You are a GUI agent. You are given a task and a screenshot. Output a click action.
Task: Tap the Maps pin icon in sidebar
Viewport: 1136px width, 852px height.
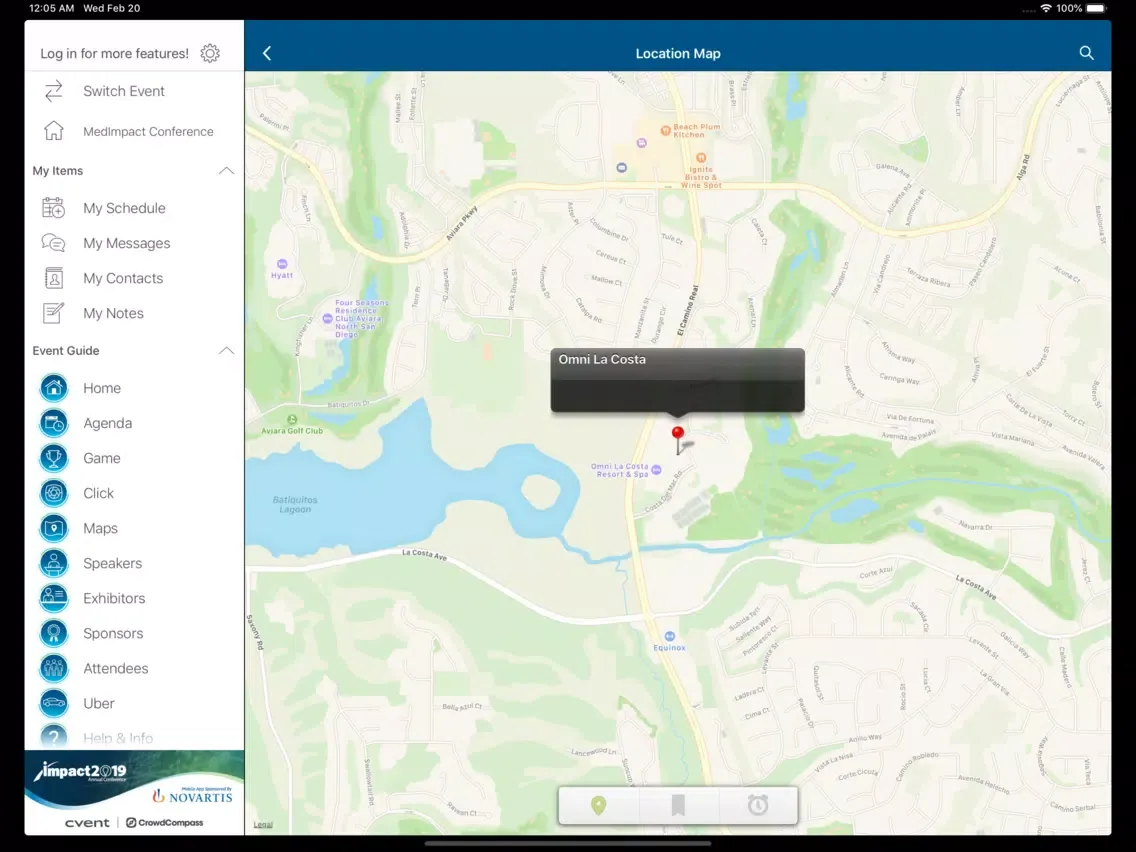[x=54, y=528]
